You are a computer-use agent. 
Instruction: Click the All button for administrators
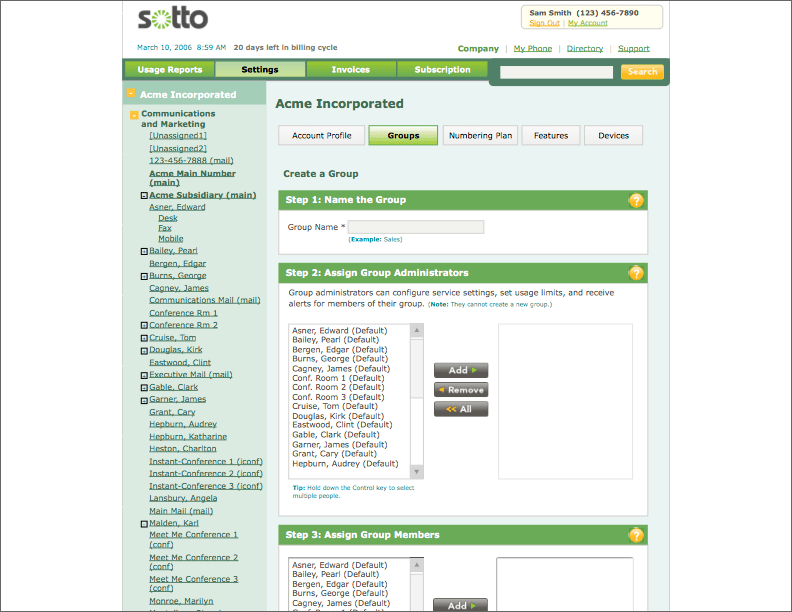(x=461, y=409)
